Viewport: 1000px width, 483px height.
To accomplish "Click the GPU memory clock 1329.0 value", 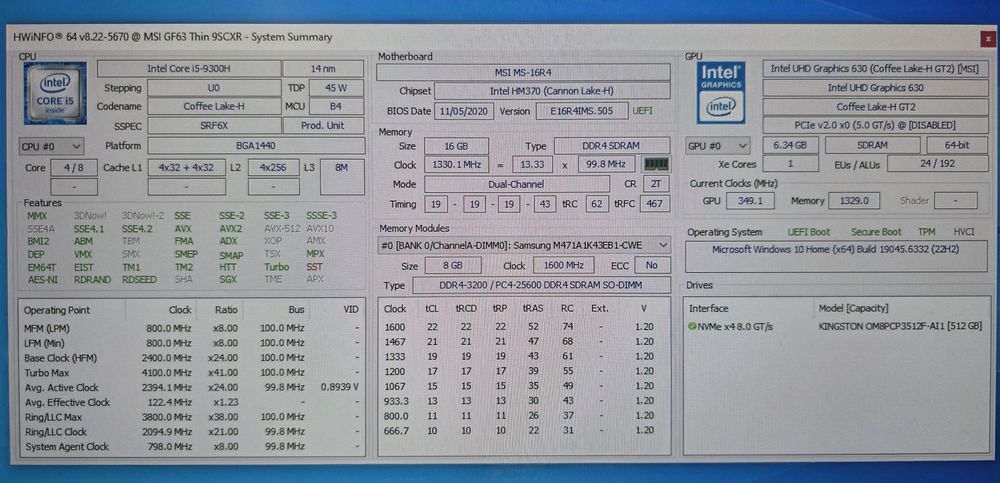I will tap(855, 201).
